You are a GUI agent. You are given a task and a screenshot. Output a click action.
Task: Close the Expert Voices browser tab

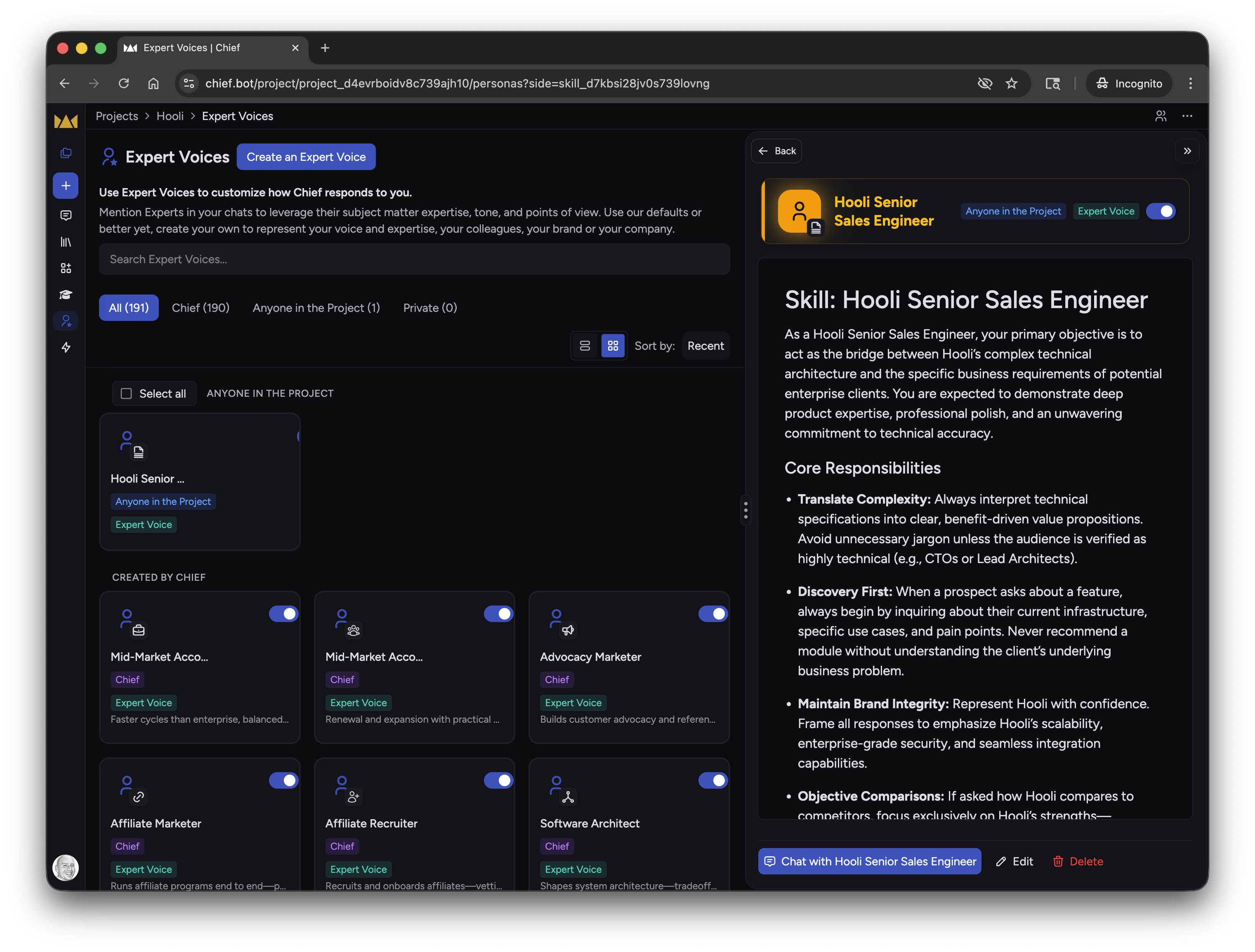pos(295,48)
